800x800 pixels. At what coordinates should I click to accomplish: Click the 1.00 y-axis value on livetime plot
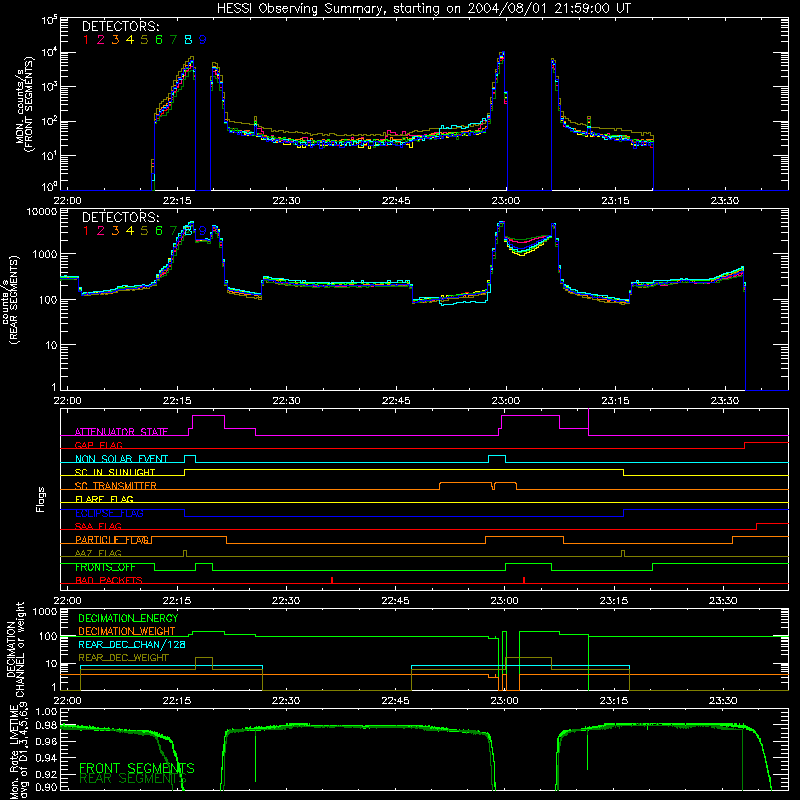point(46,712)
